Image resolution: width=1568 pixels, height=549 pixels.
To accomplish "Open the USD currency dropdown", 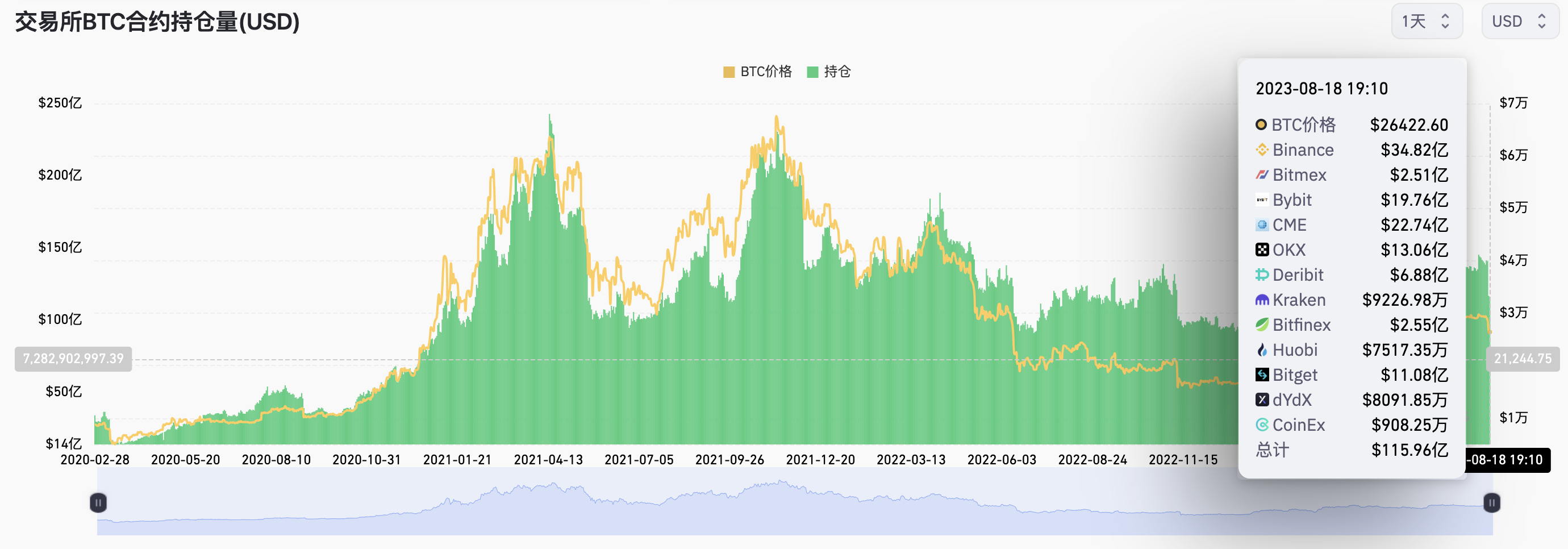I will coord(1518,21).
